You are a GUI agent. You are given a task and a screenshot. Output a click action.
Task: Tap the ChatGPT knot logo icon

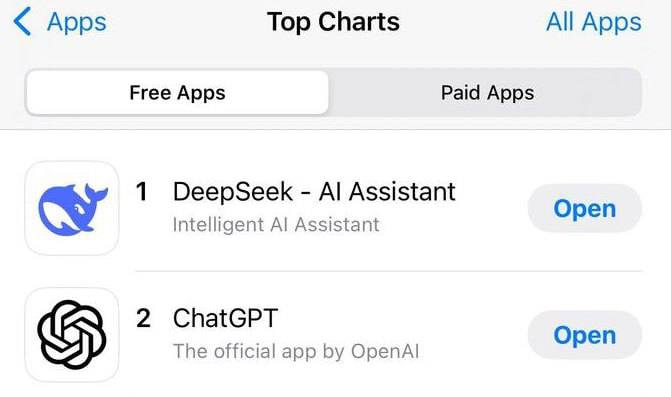click(72, 335)
